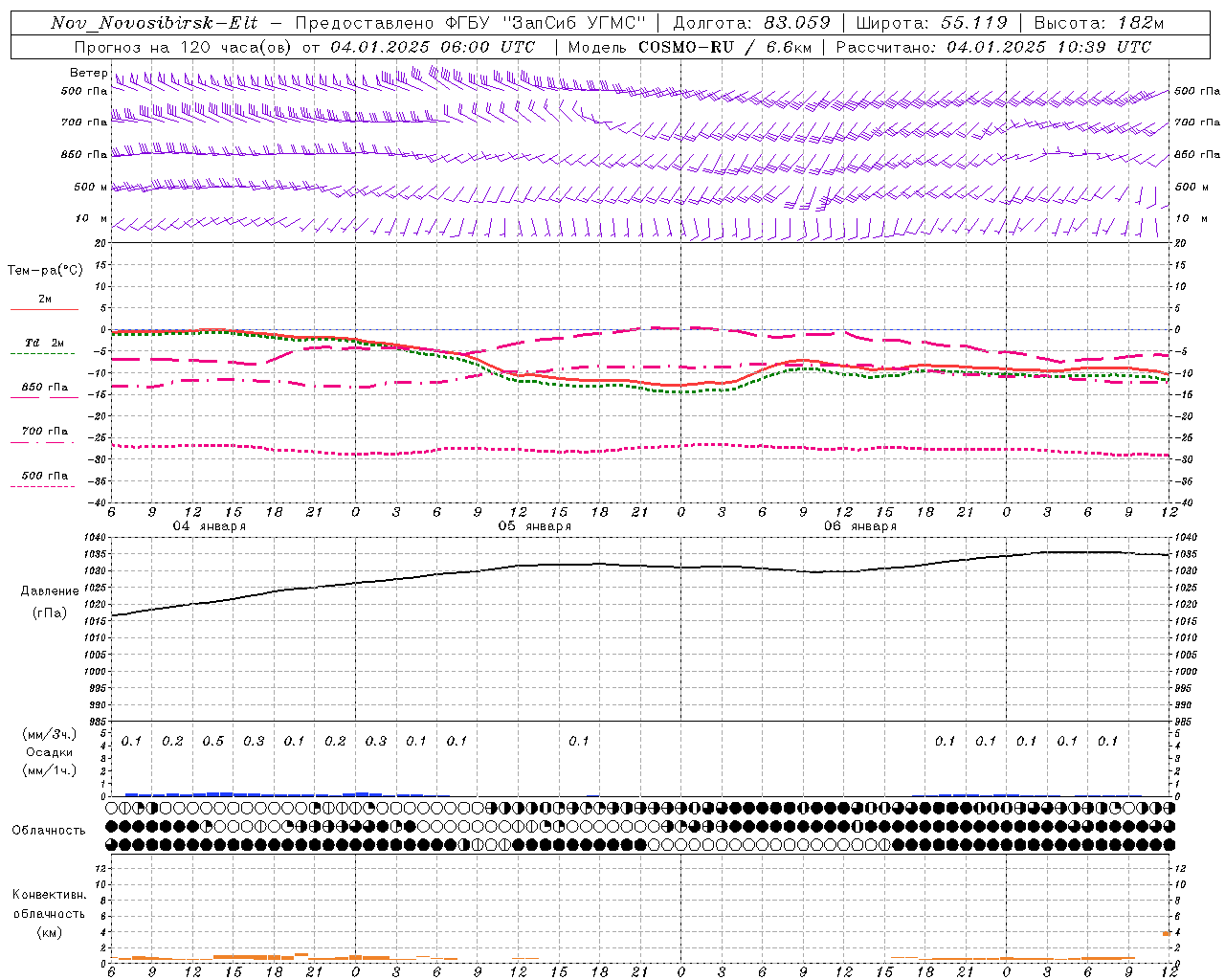The height and width of the screenshot is (980, 1225).
Task: Click the computed time Рассчитано: 04.01.2025 10:39 UTC
Action: coord(994,47)
